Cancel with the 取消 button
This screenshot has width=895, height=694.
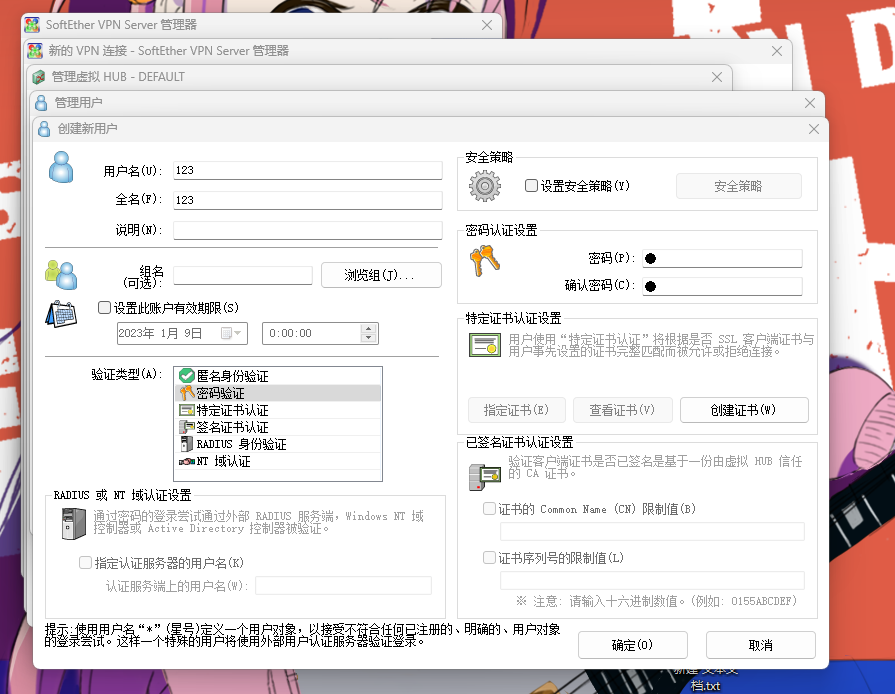(760, 645)
